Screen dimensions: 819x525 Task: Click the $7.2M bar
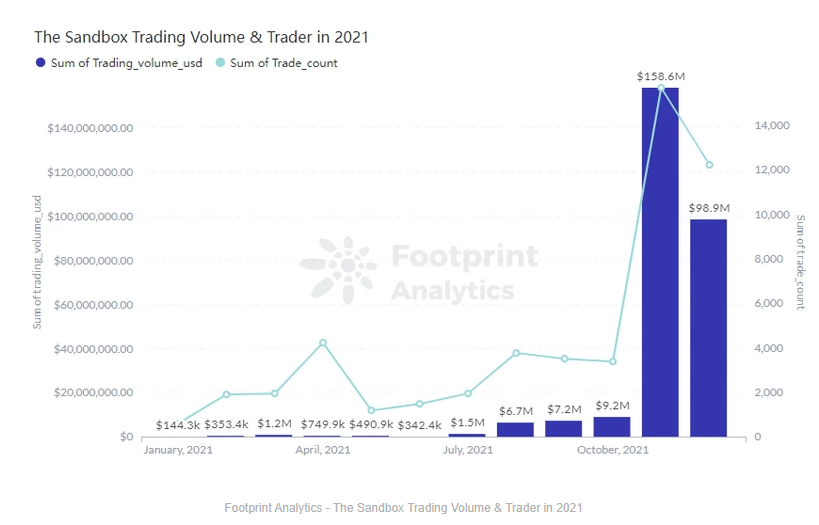point(564,429)
